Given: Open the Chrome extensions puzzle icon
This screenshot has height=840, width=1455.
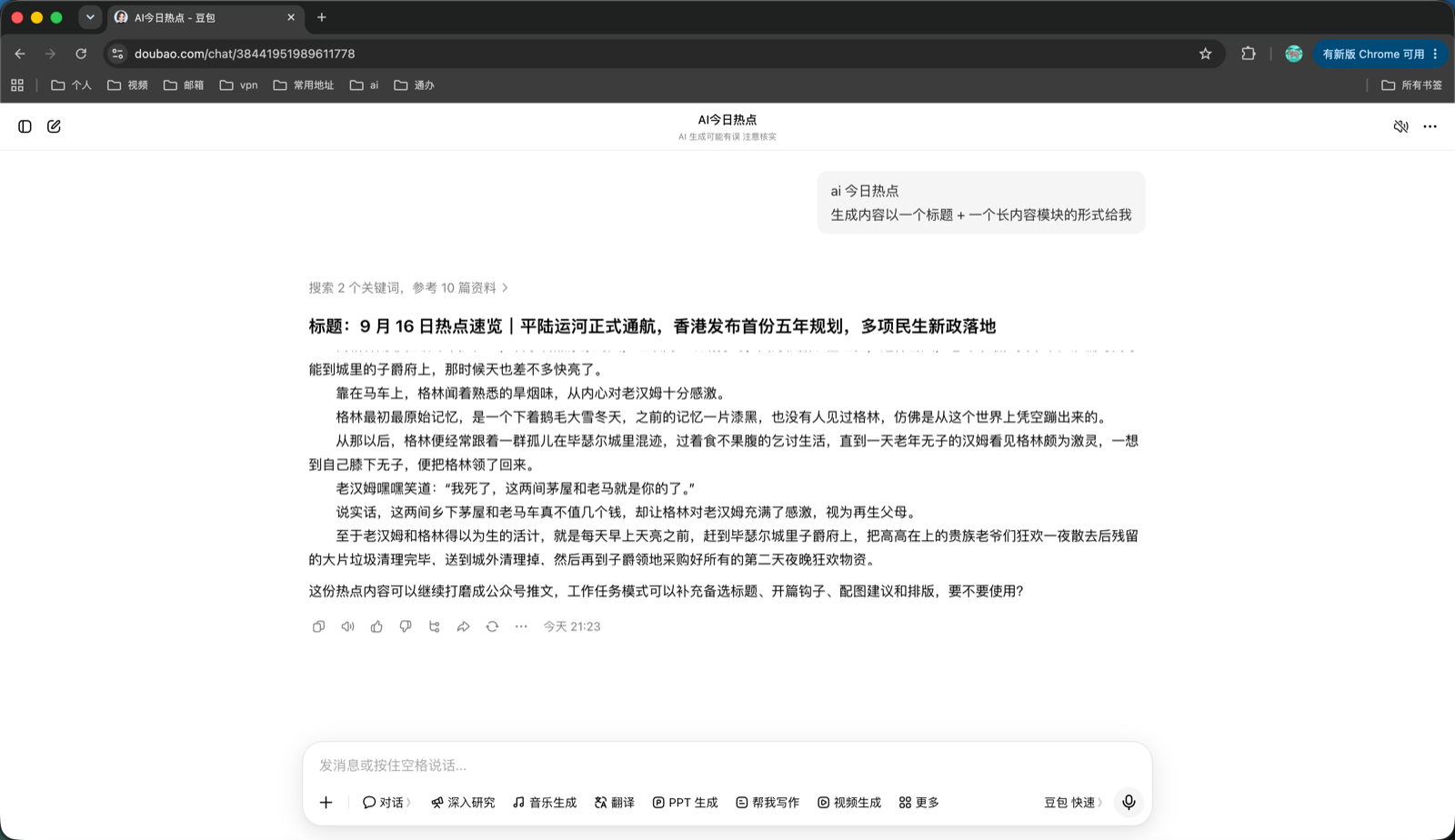Looking at the screenshot, I should (x=1248, y=54).
